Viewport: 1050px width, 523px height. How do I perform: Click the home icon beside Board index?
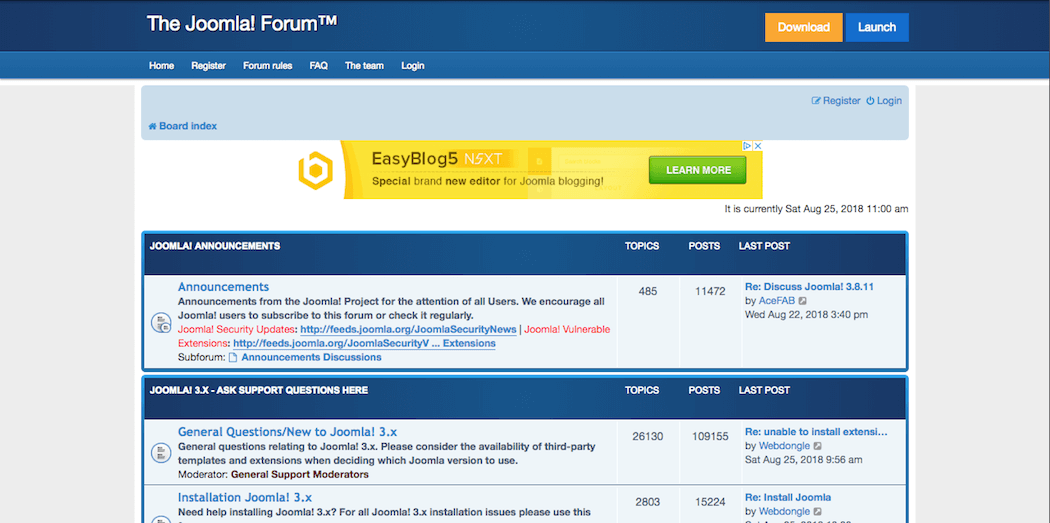click(153, 126)
